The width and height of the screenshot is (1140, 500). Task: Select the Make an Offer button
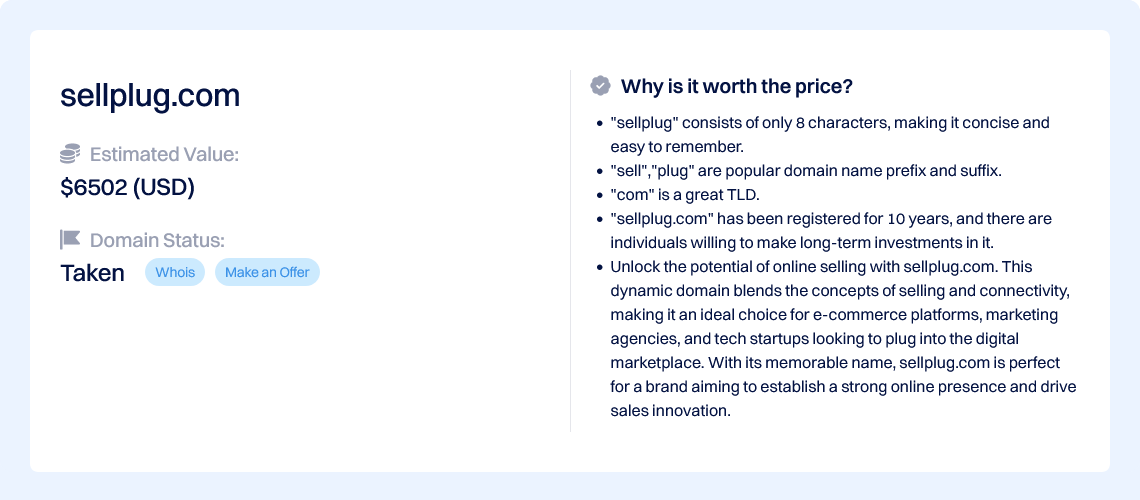click(268, 273)
